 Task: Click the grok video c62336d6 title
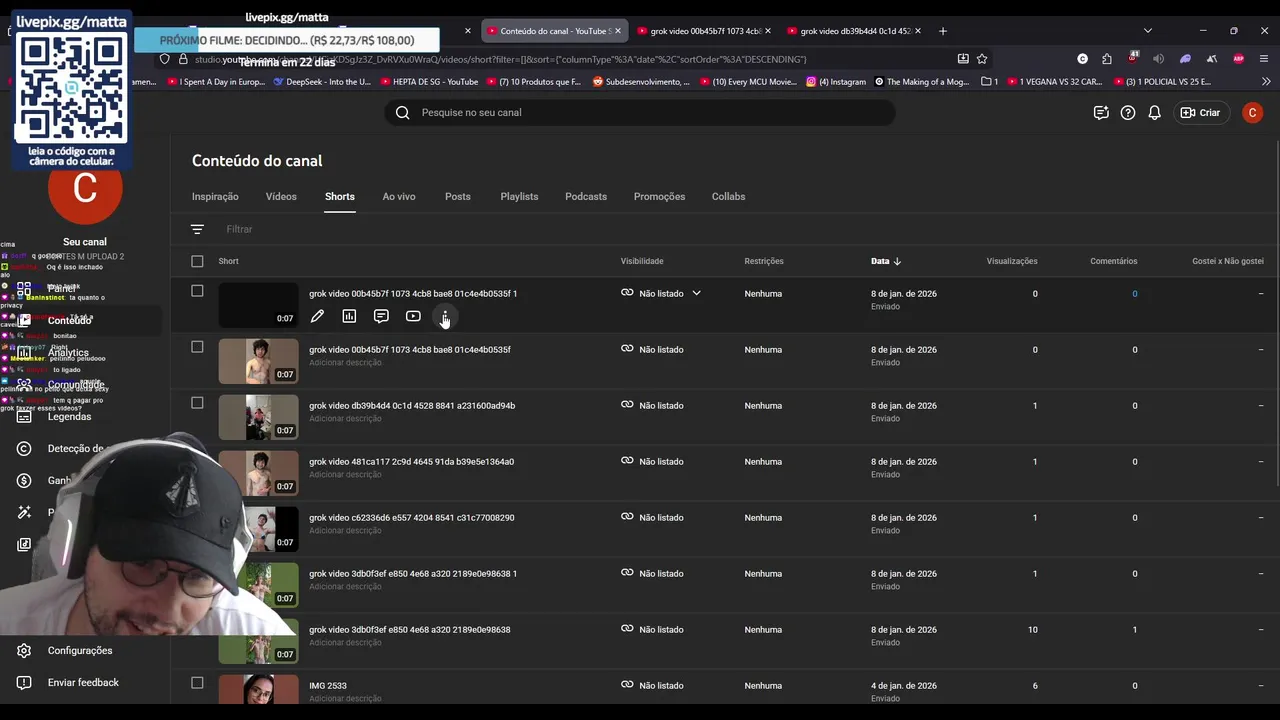[411, 518]
